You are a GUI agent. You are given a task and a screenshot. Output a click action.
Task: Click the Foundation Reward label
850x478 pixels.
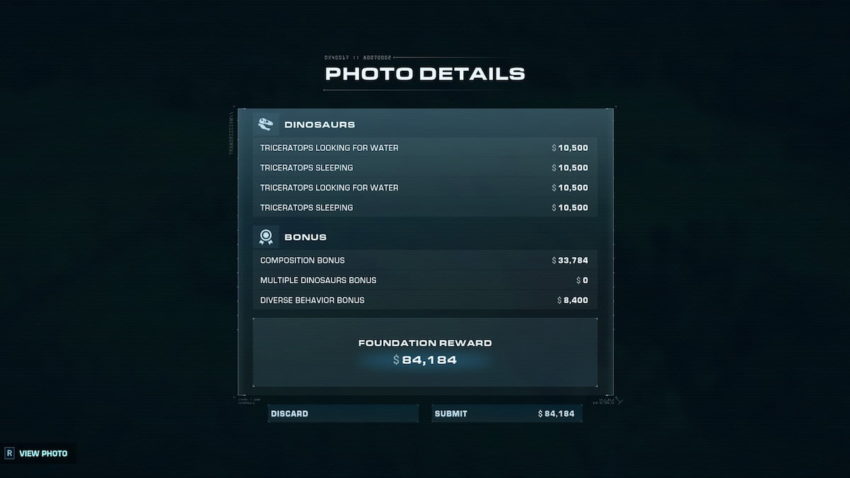tap(425, 343)
